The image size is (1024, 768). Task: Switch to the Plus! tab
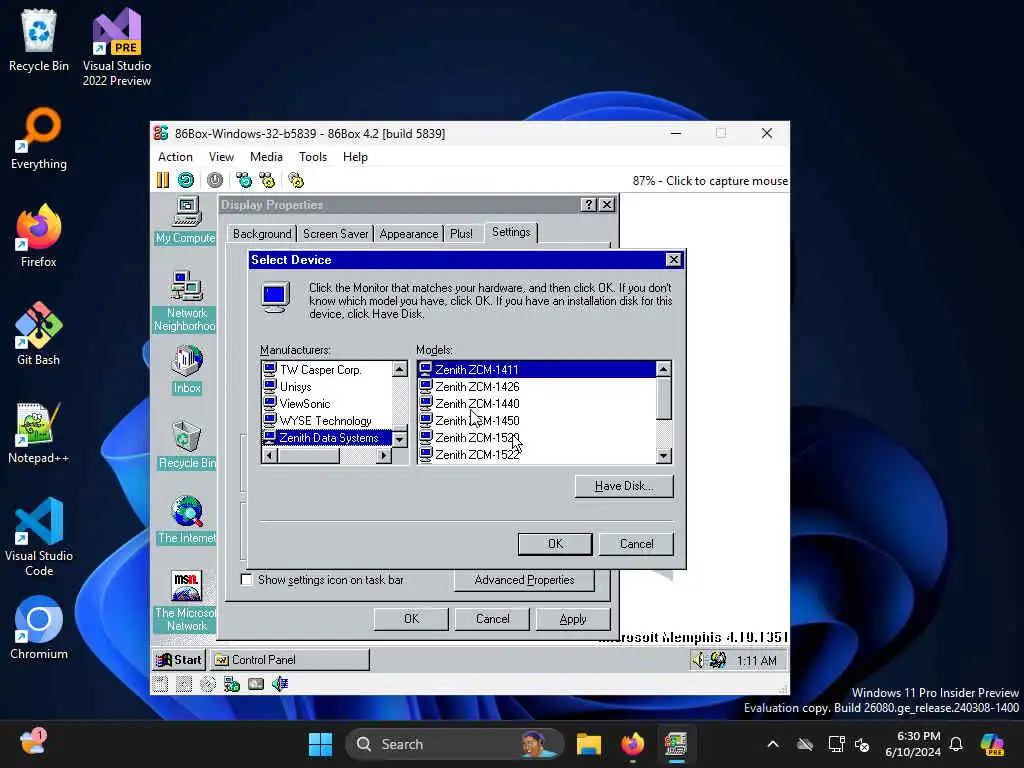461,234
